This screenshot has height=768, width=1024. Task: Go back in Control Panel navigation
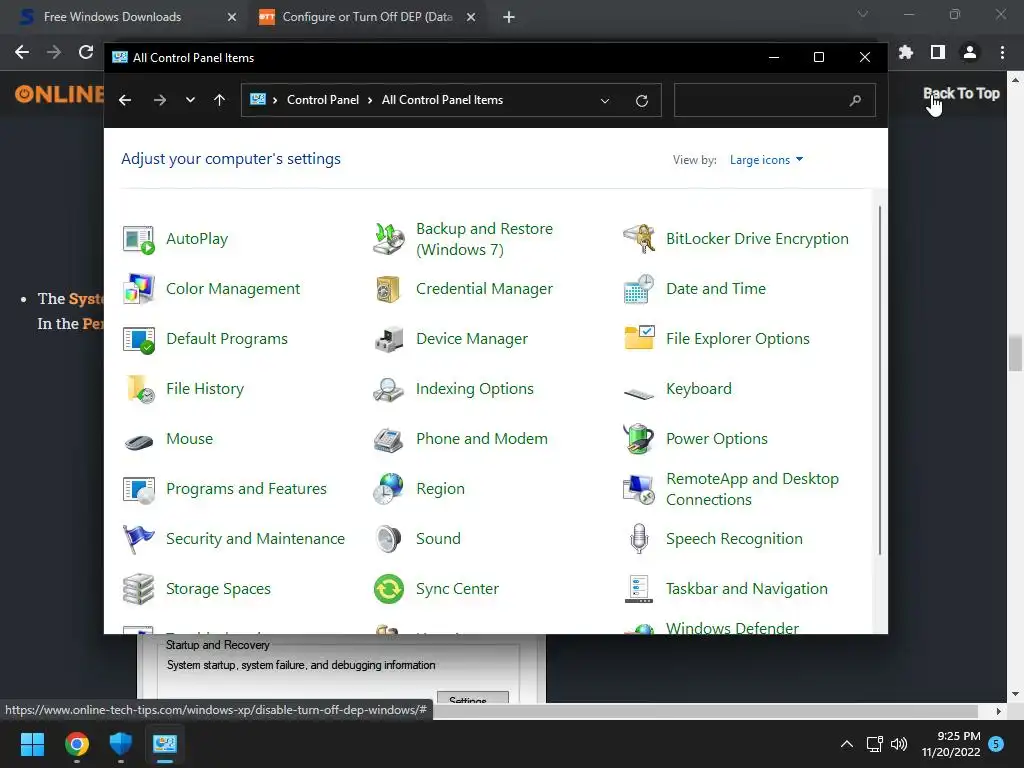(125, 100)
